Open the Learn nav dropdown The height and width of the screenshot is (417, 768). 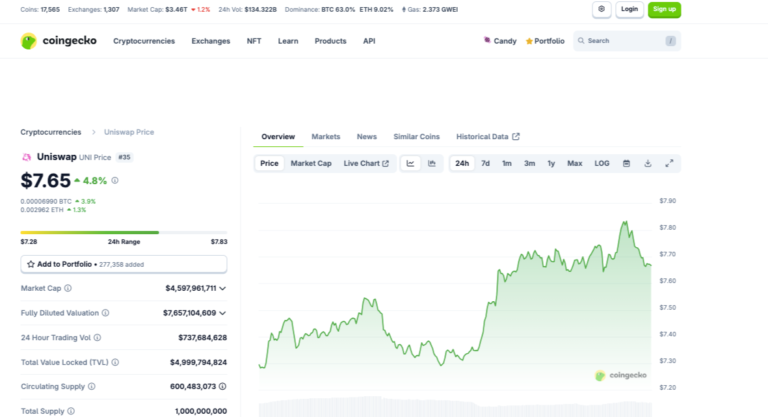(x=288, y=41)
